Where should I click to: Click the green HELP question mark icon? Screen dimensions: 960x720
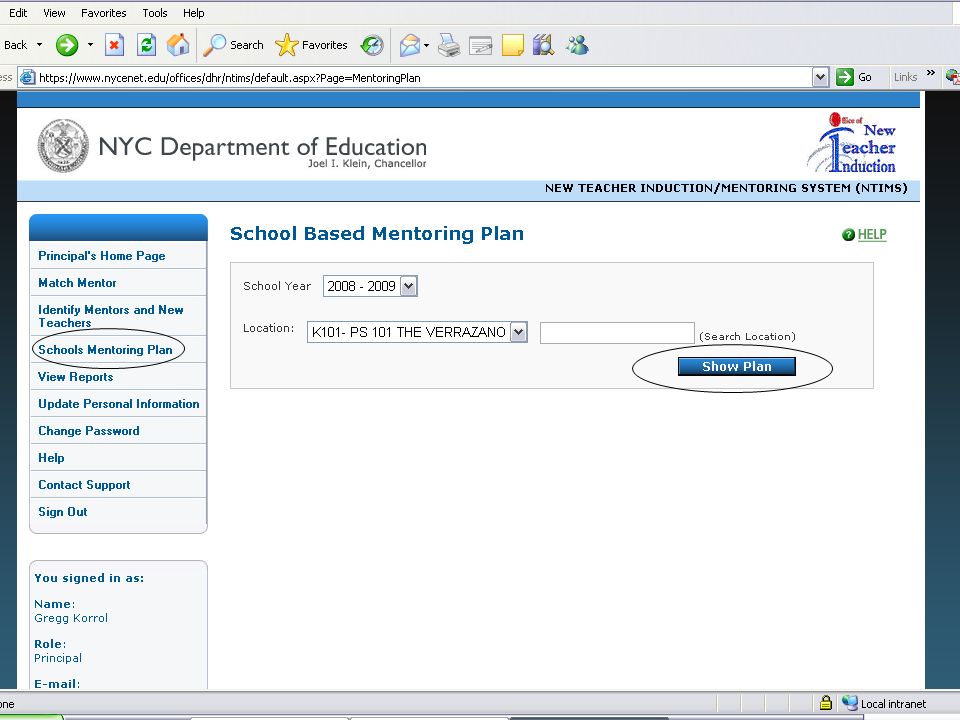(x=848, y=234)
